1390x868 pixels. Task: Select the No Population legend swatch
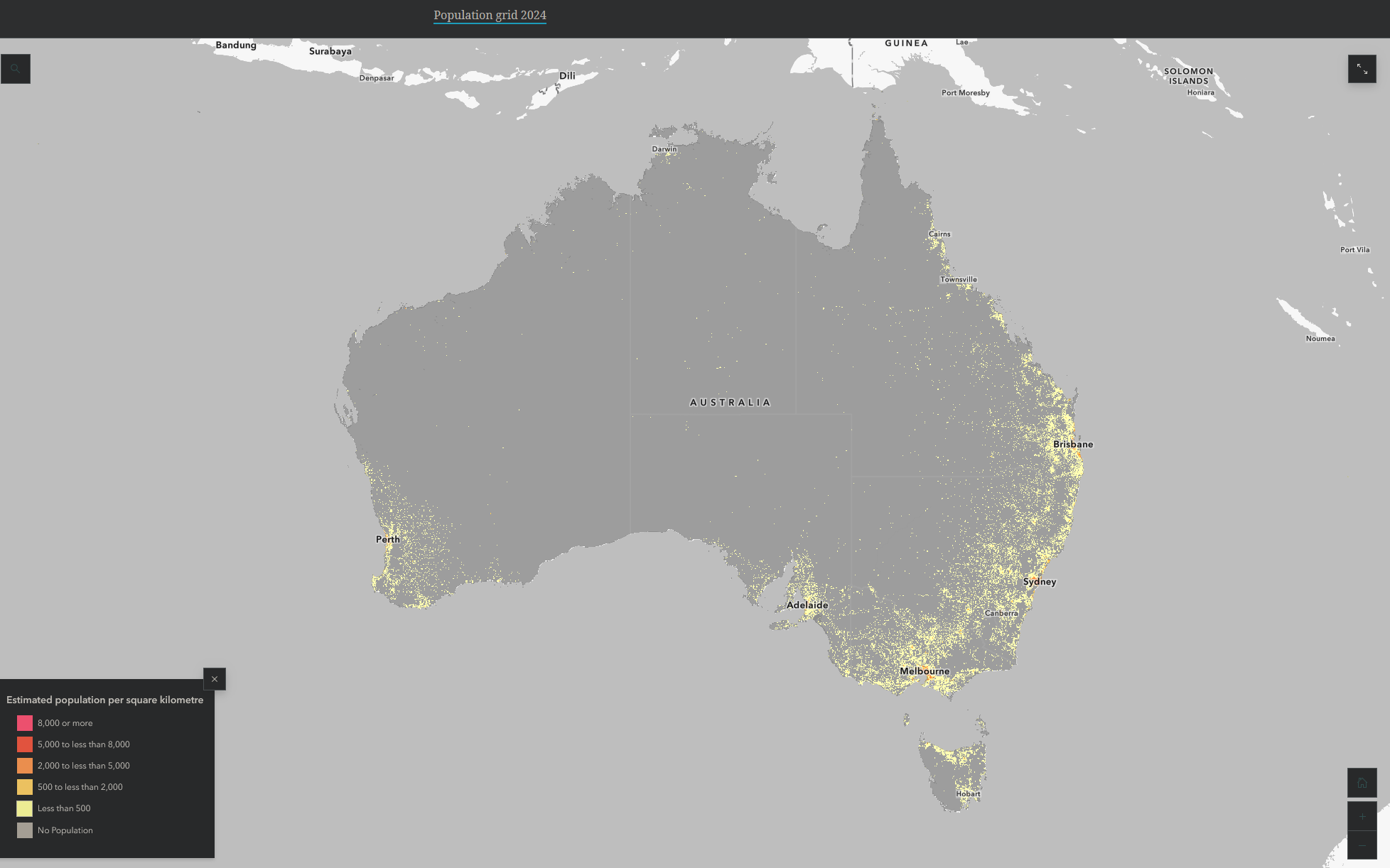pos(25,830)
